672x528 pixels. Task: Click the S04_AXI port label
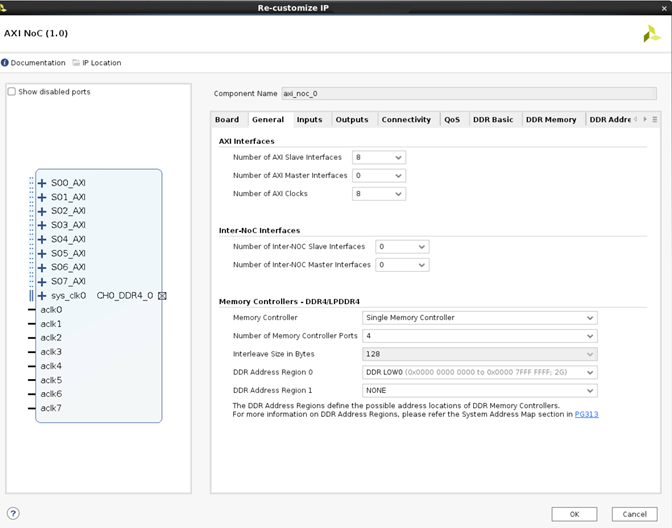click(68, 239)
